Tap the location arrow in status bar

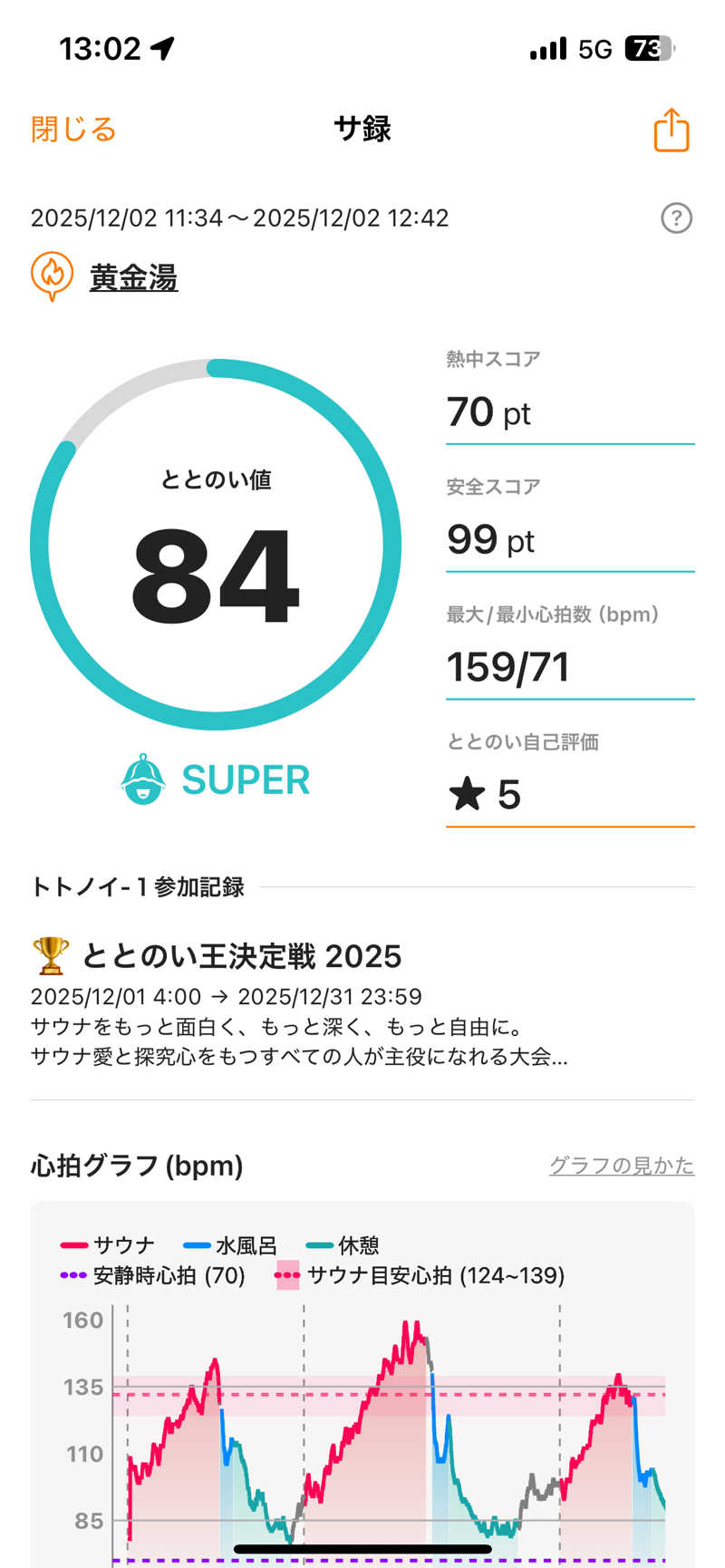pyautogui.click(x=163, y=48)
